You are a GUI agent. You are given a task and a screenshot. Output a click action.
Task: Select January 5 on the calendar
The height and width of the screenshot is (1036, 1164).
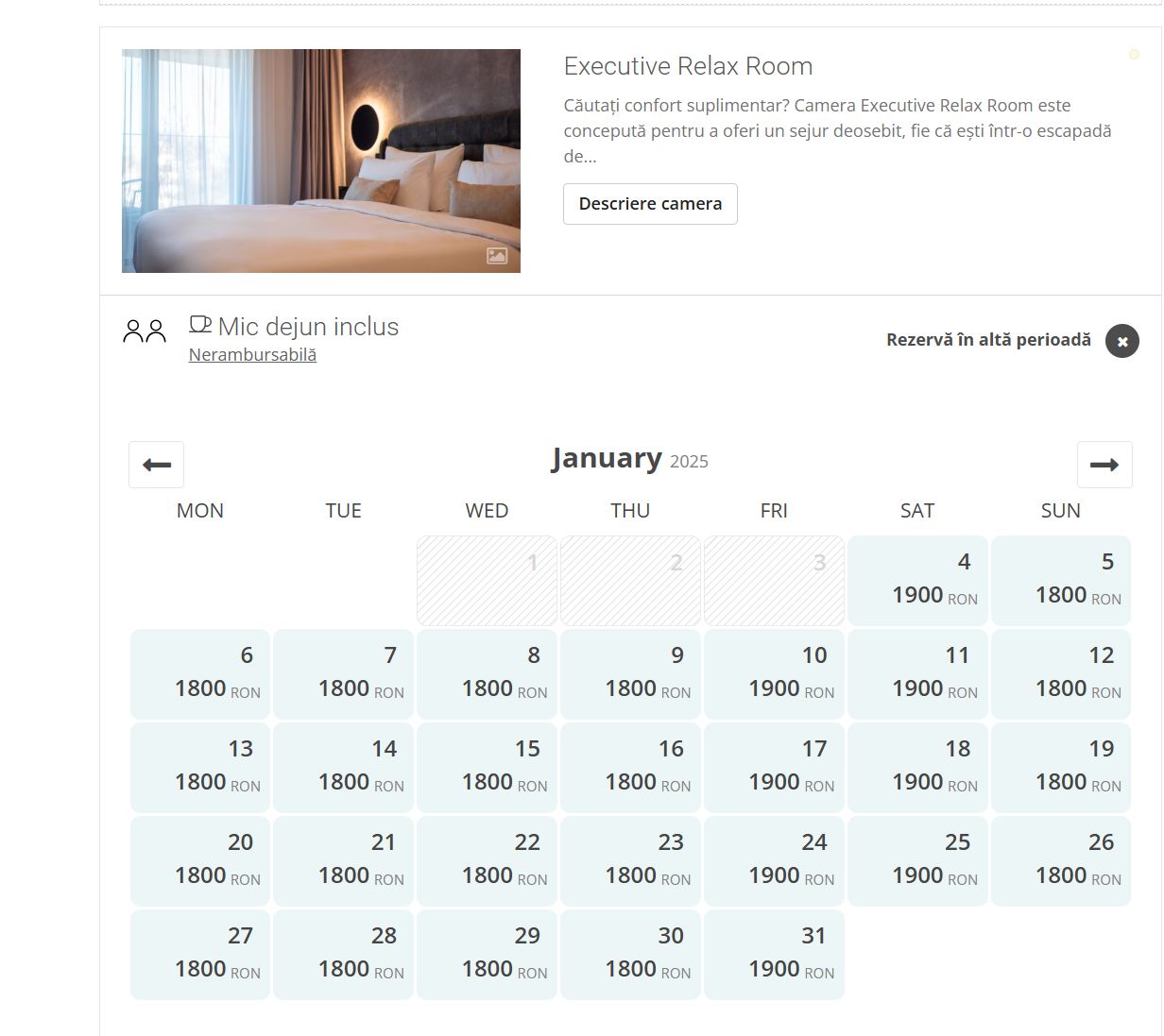1061,580
